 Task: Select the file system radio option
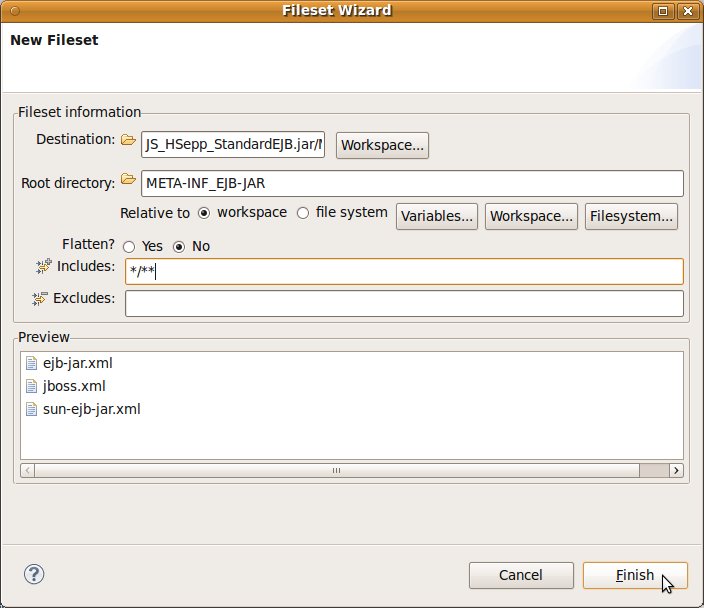click(303, 213)
